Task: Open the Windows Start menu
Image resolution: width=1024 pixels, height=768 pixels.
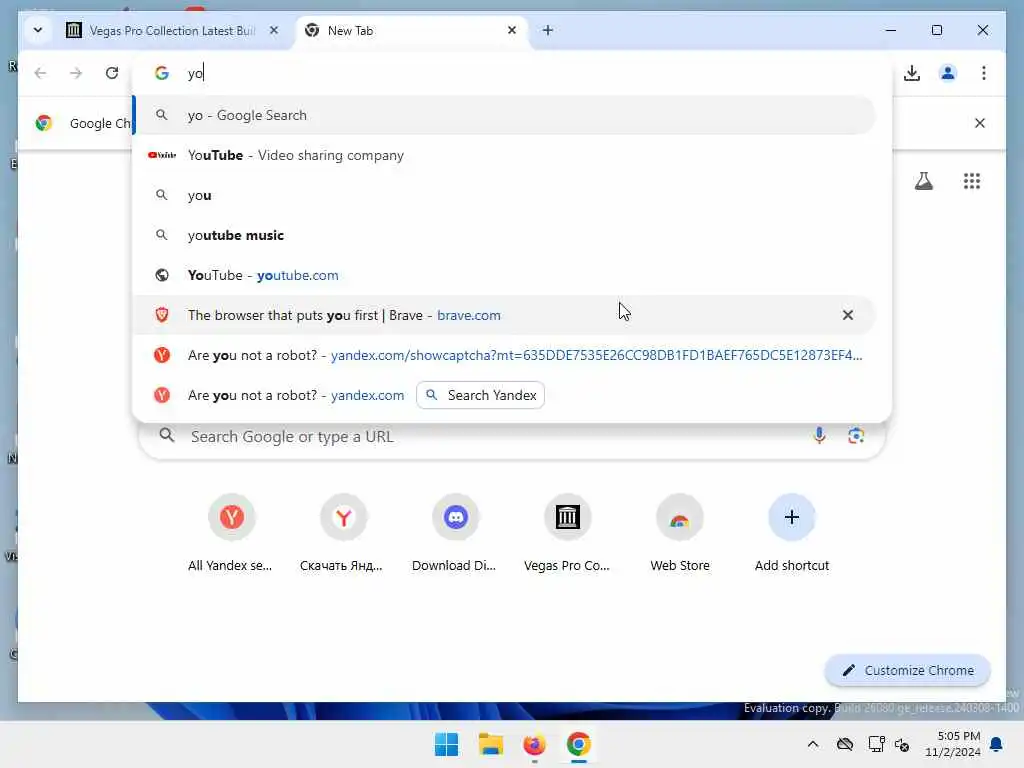Action: (447, 744)
